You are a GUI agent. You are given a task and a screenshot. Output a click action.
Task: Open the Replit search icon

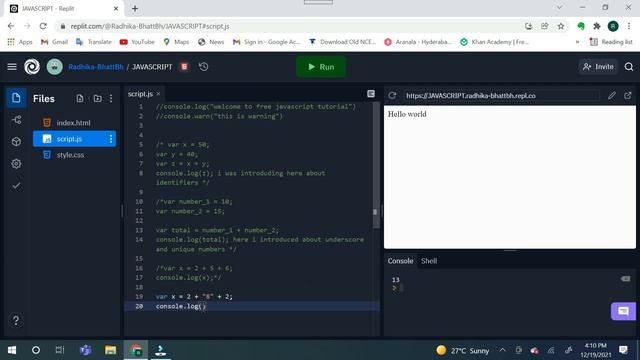pos(629,67)
